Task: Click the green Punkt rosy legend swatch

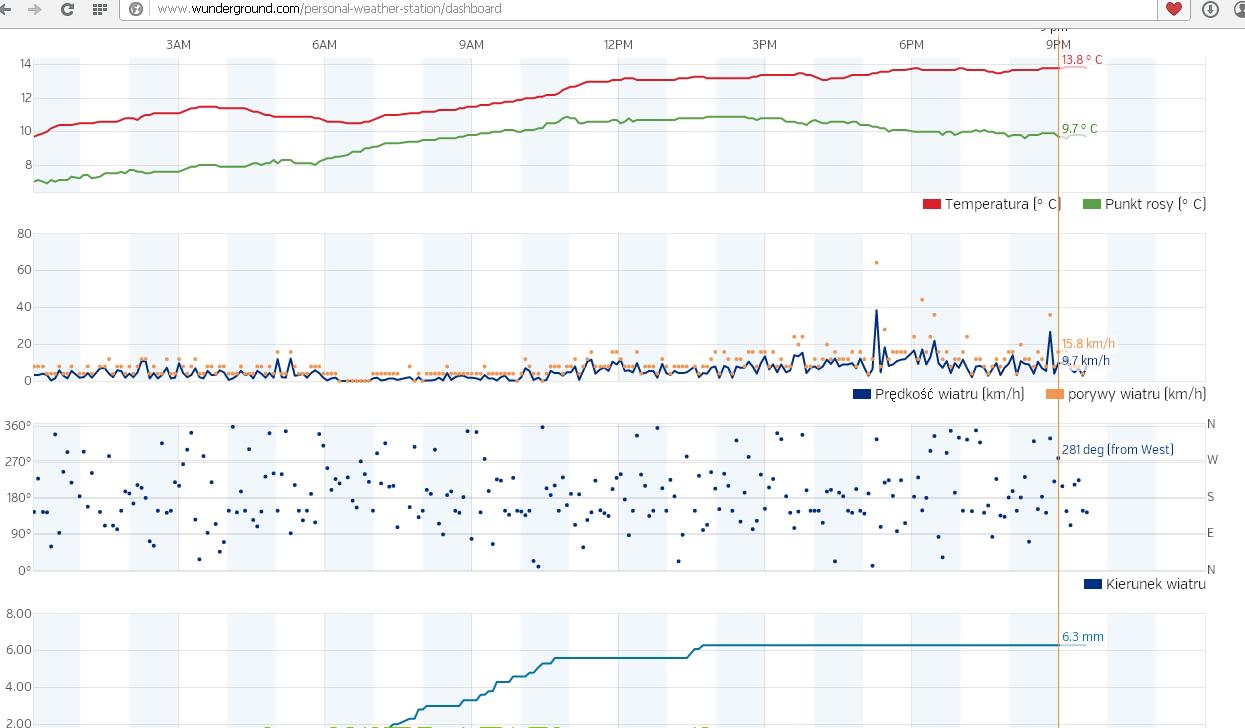Action: click(x=1092, y=204)
